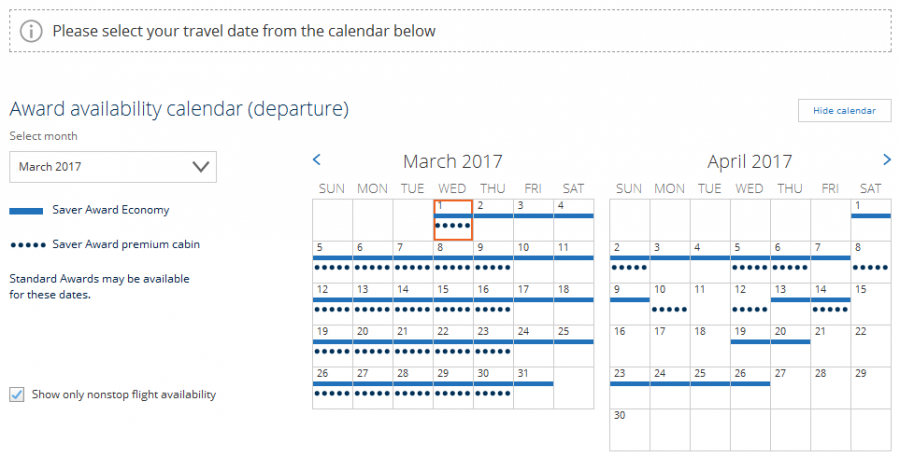Click the Saver Award Economy blue legend bar

[26, 211]
